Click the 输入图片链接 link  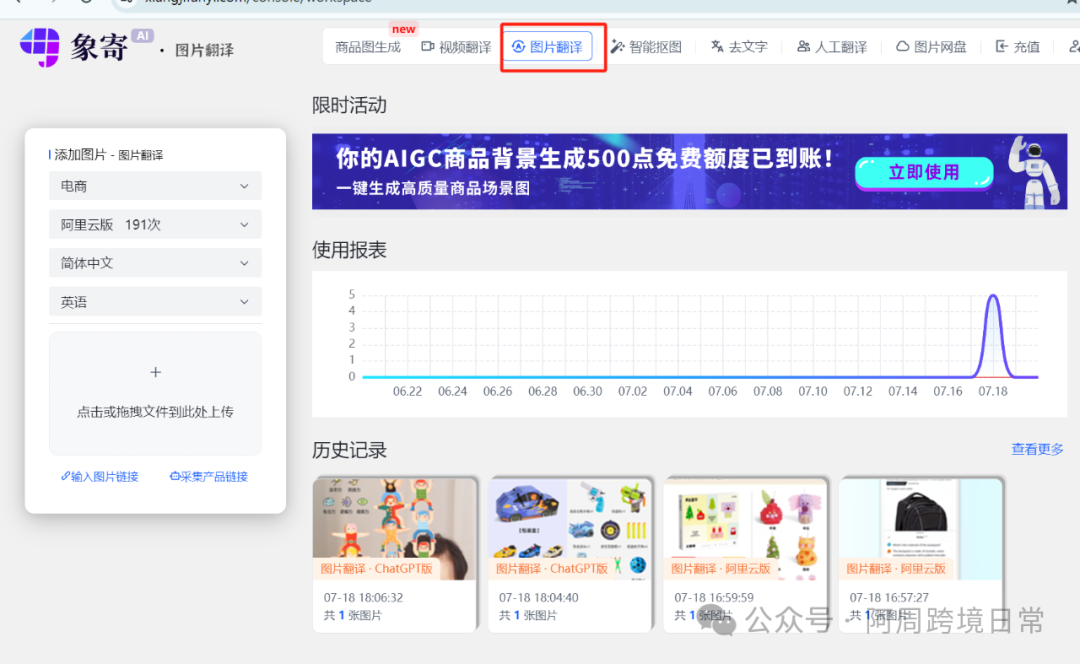click(x=100, y=477)
